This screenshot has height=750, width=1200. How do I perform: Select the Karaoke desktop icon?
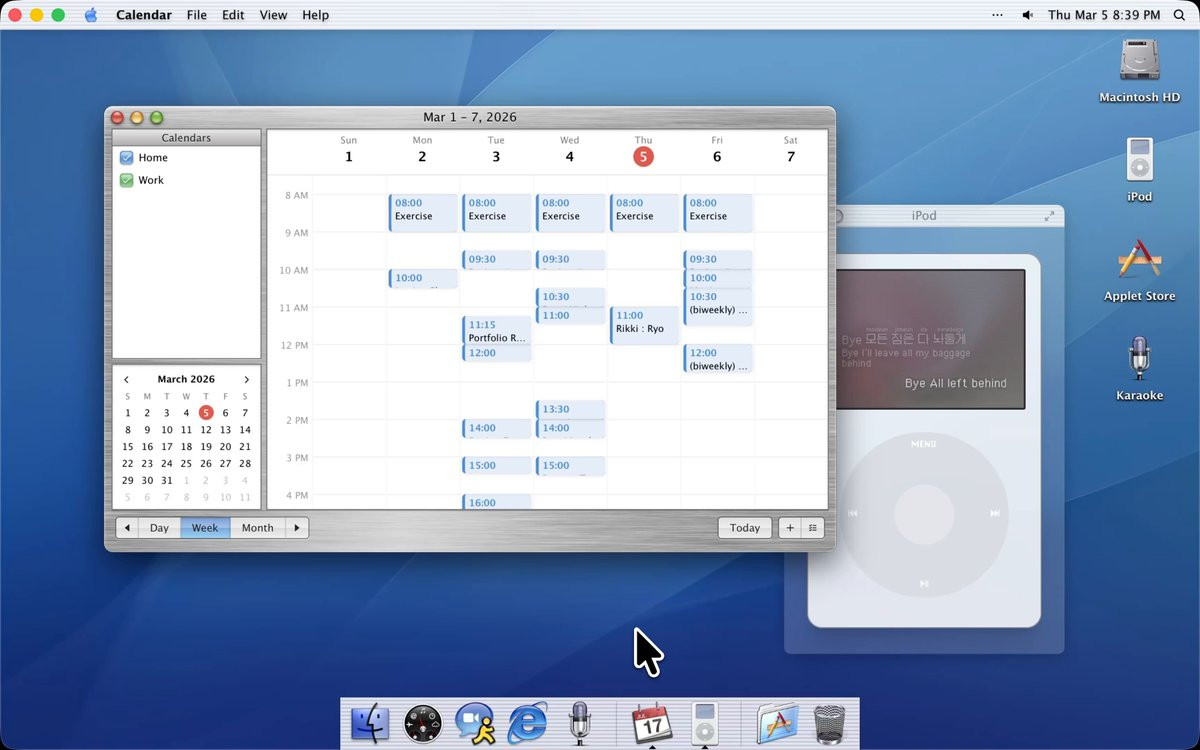tap(1139, 368)
